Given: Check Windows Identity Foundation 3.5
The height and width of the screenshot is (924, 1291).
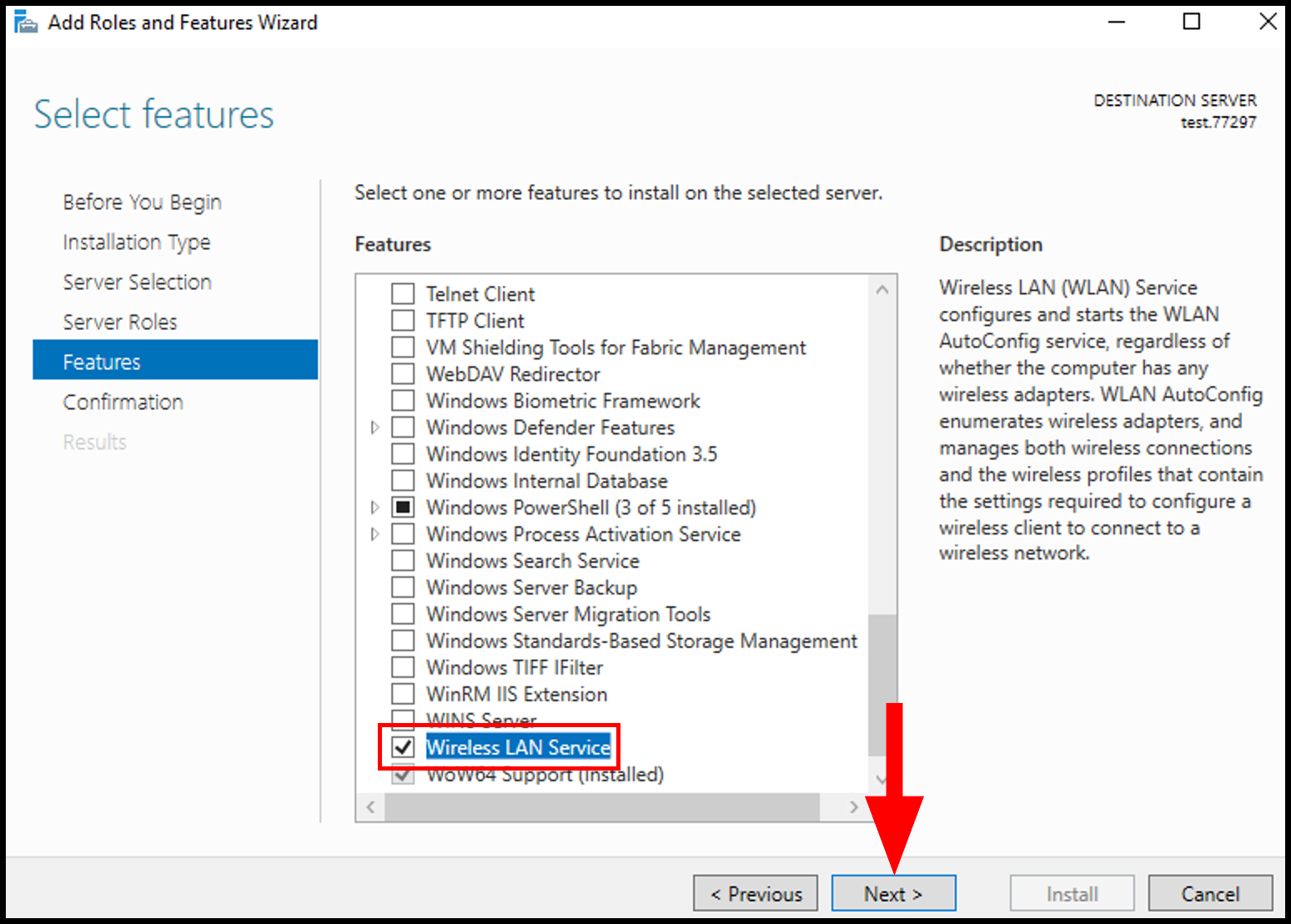Looking at the screenshot, I should 403,454.
